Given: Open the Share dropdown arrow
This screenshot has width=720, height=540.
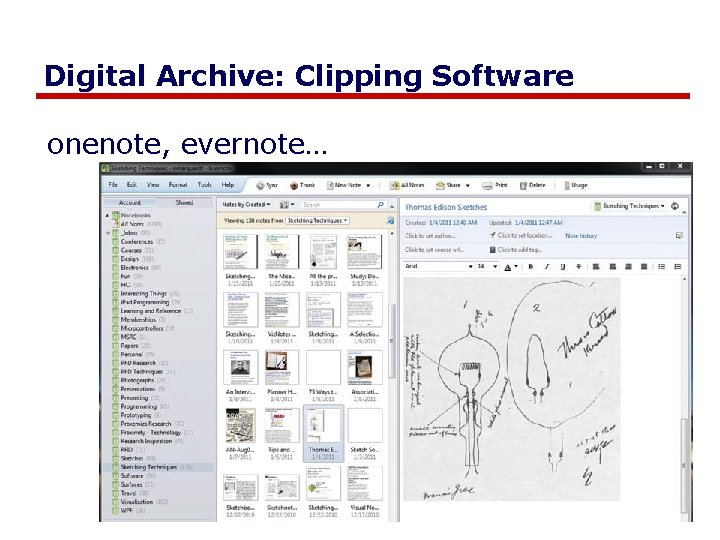Looking at the screenshot, I should tap(468, 186).
